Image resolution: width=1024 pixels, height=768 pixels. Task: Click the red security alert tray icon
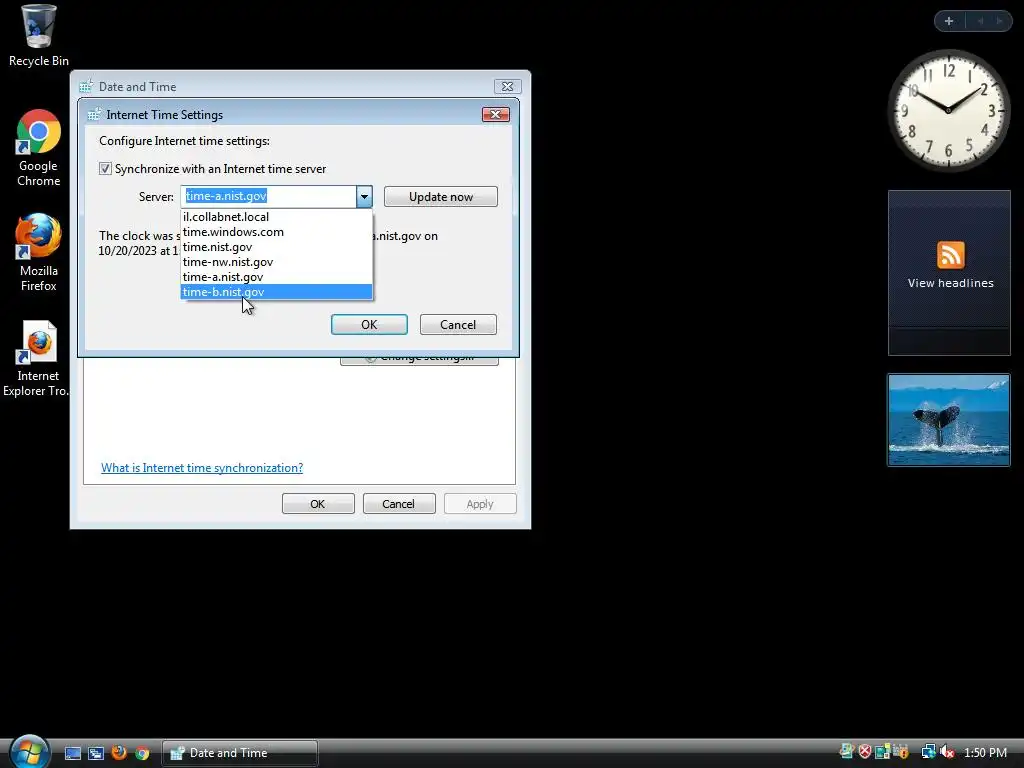(x=865, y=752)
